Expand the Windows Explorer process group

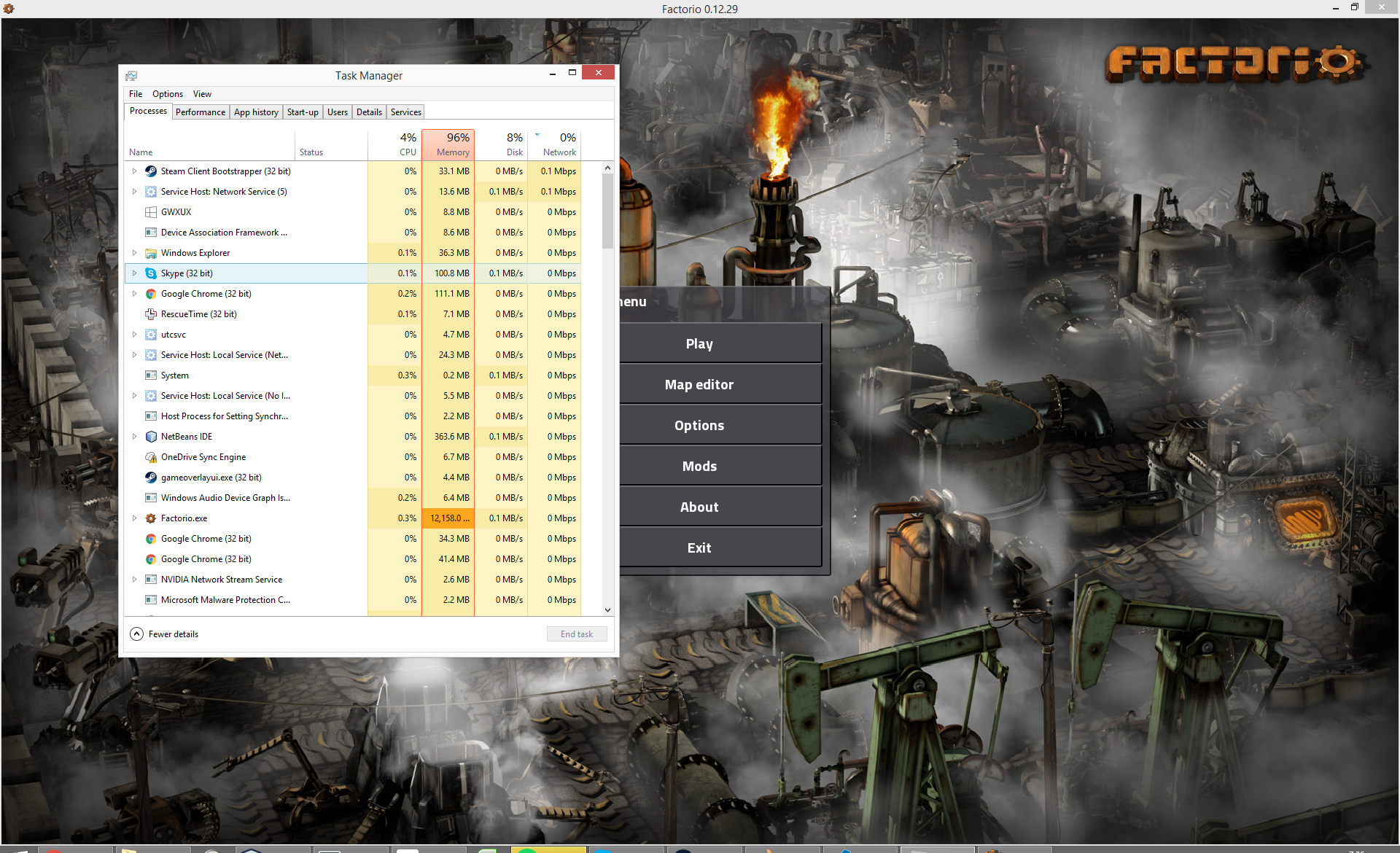click(134, 253)
